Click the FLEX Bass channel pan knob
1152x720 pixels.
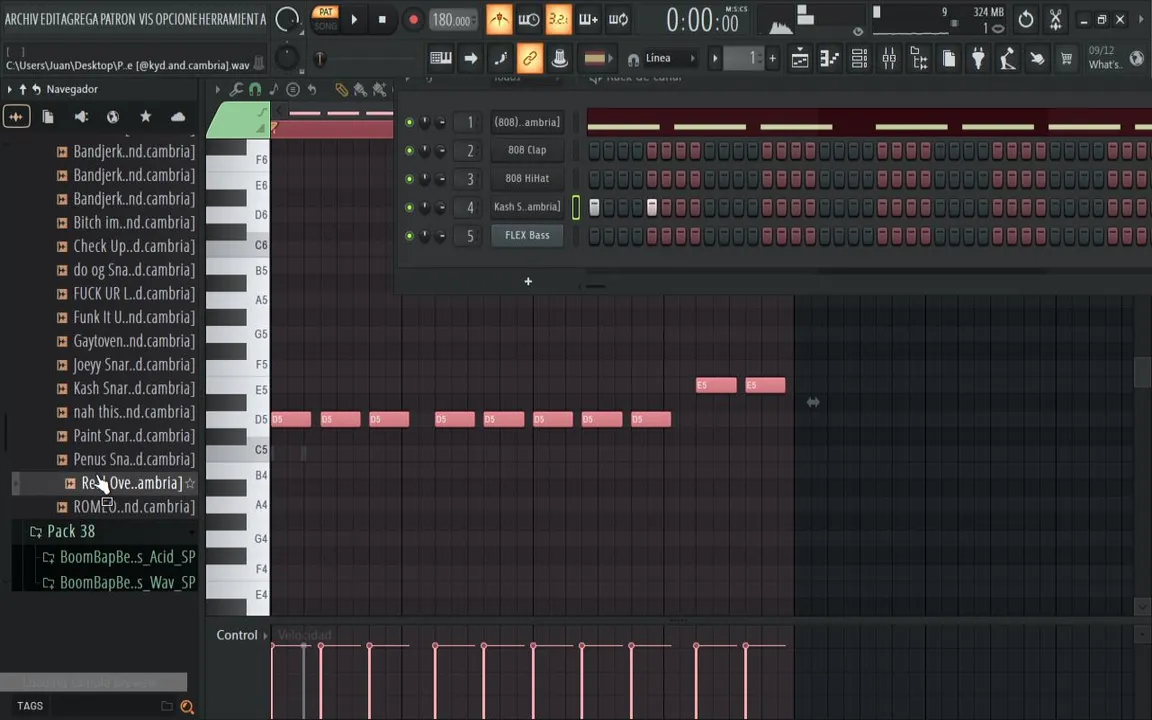click(x=425, y=236)
